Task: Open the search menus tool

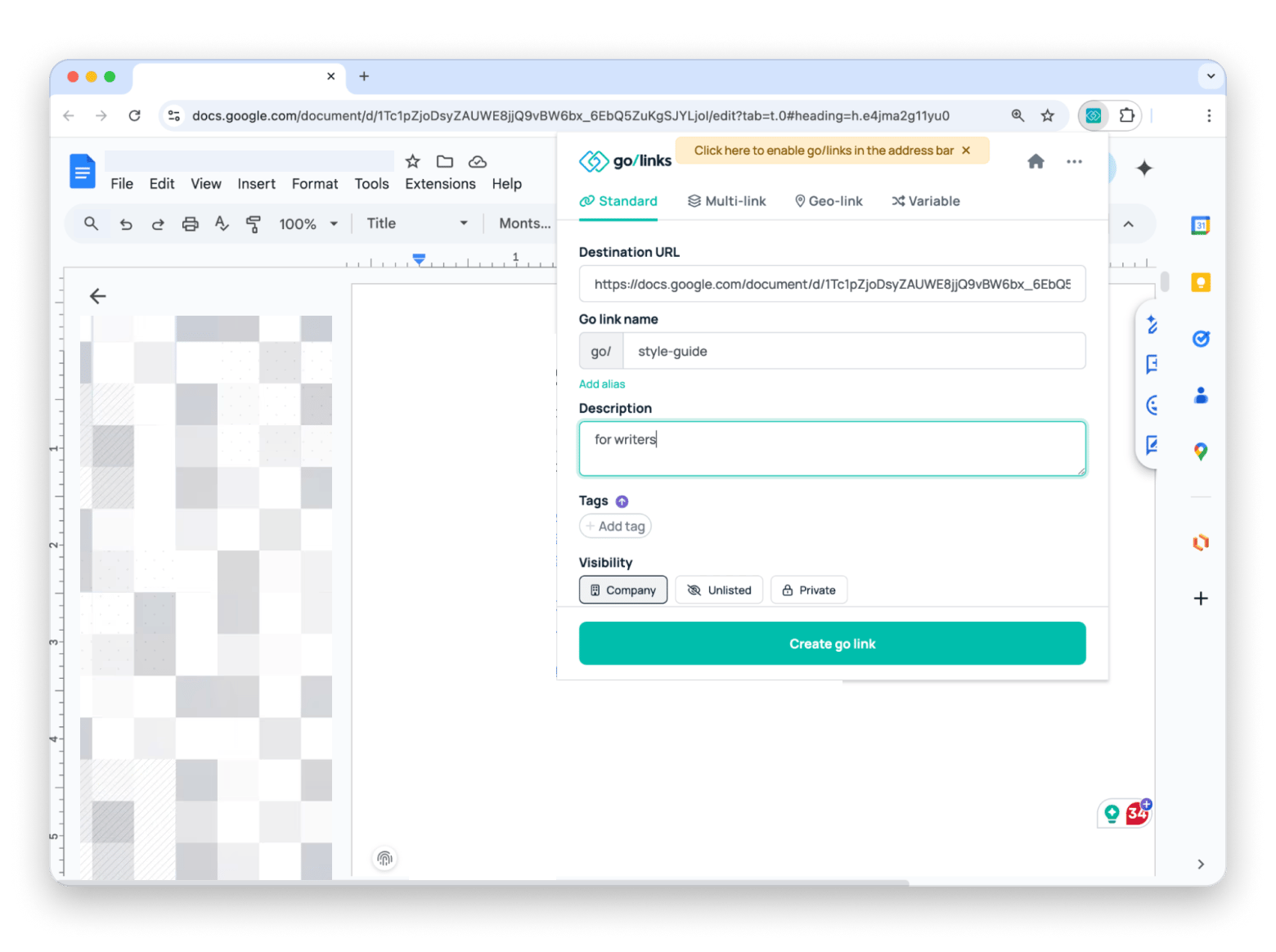Action: click(92, 223)
